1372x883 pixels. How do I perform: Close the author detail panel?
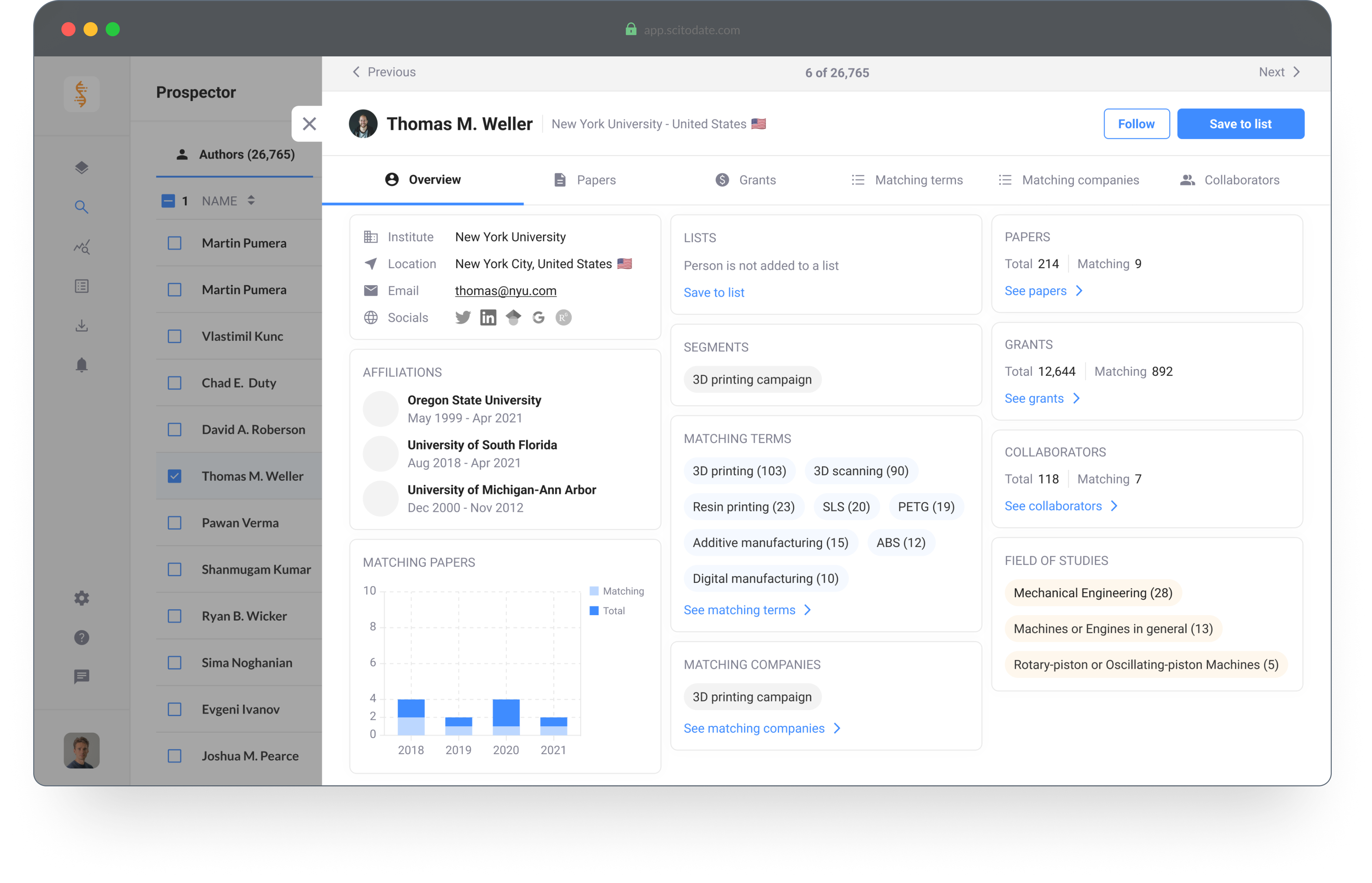click(x=309, y=124)
